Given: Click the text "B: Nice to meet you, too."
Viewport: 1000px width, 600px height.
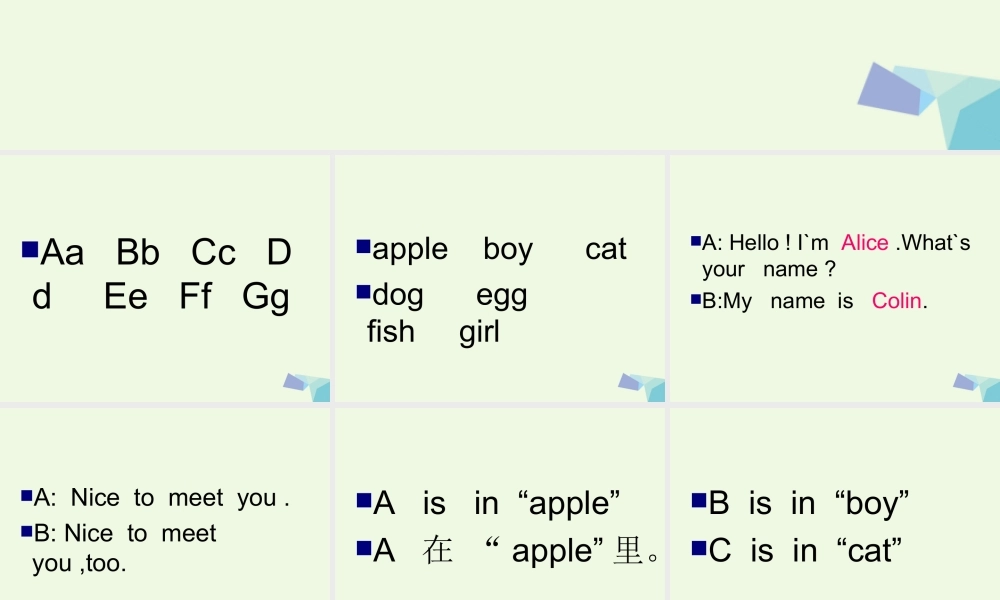Looking at the screenshot, I should pos(125,548).
